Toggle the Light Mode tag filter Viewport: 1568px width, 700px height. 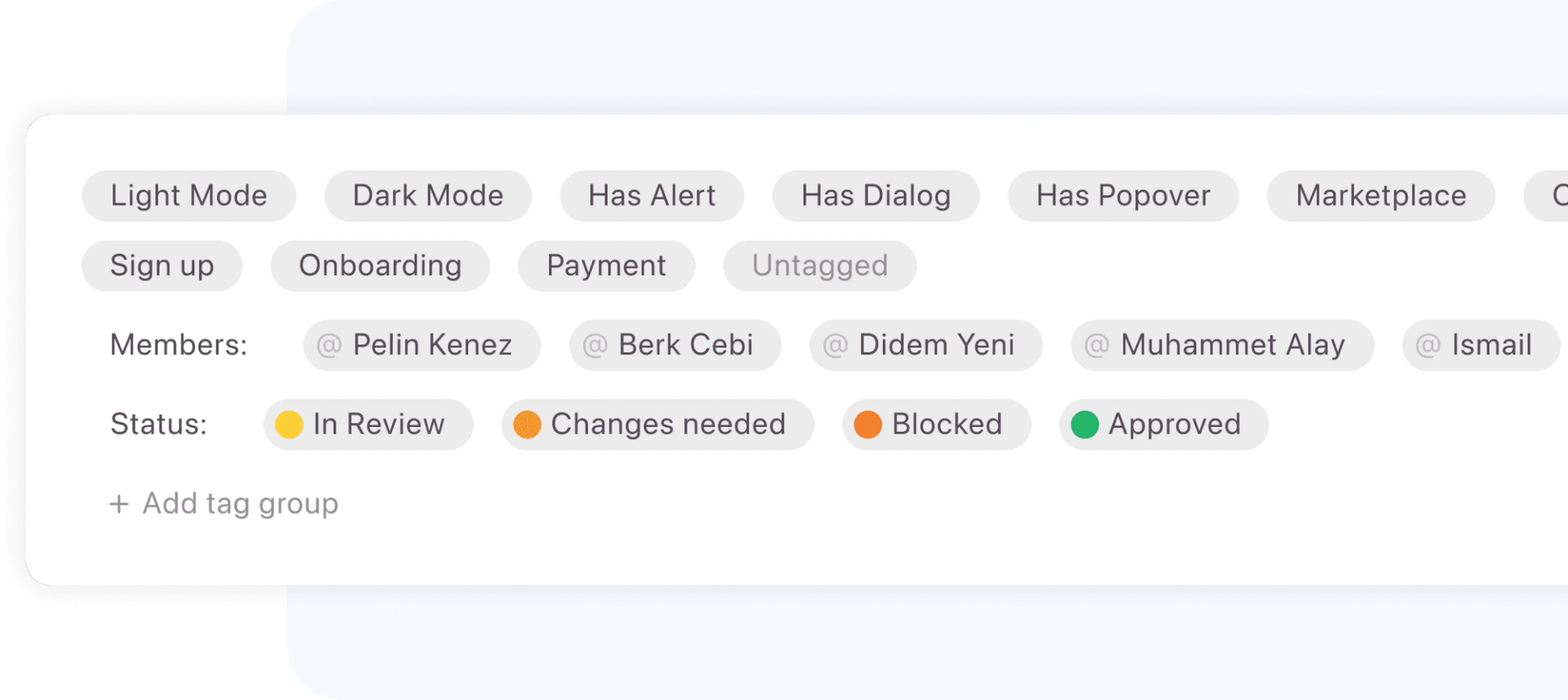coord(189,195)
